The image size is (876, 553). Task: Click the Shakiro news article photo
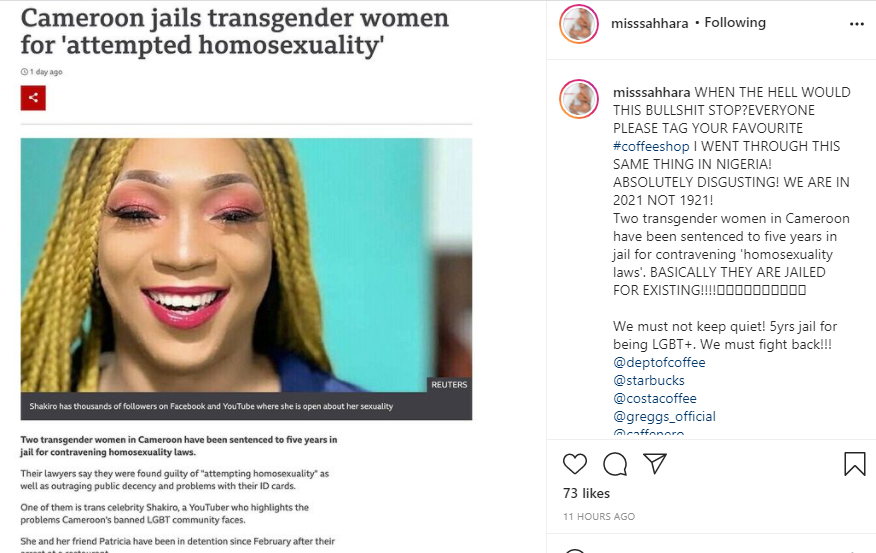click(246, 265)
